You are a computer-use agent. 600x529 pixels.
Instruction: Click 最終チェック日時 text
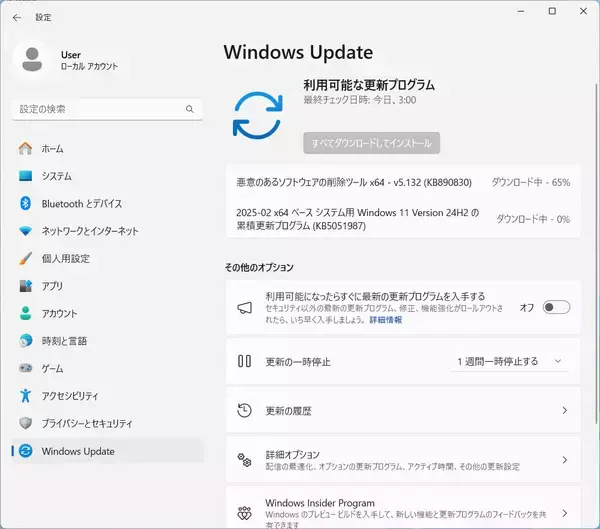pos(360,100)
